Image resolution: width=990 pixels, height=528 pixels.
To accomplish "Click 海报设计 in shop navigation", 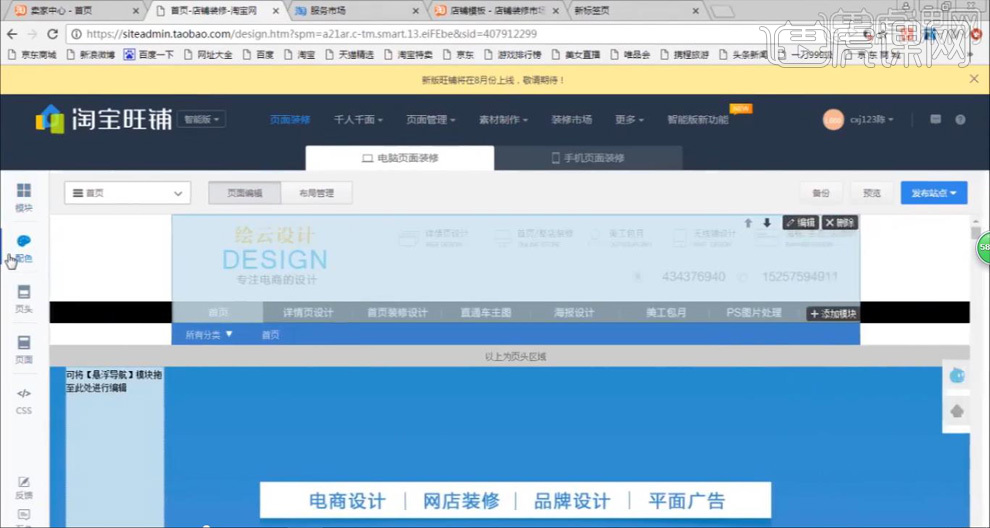I will (574, 313).
